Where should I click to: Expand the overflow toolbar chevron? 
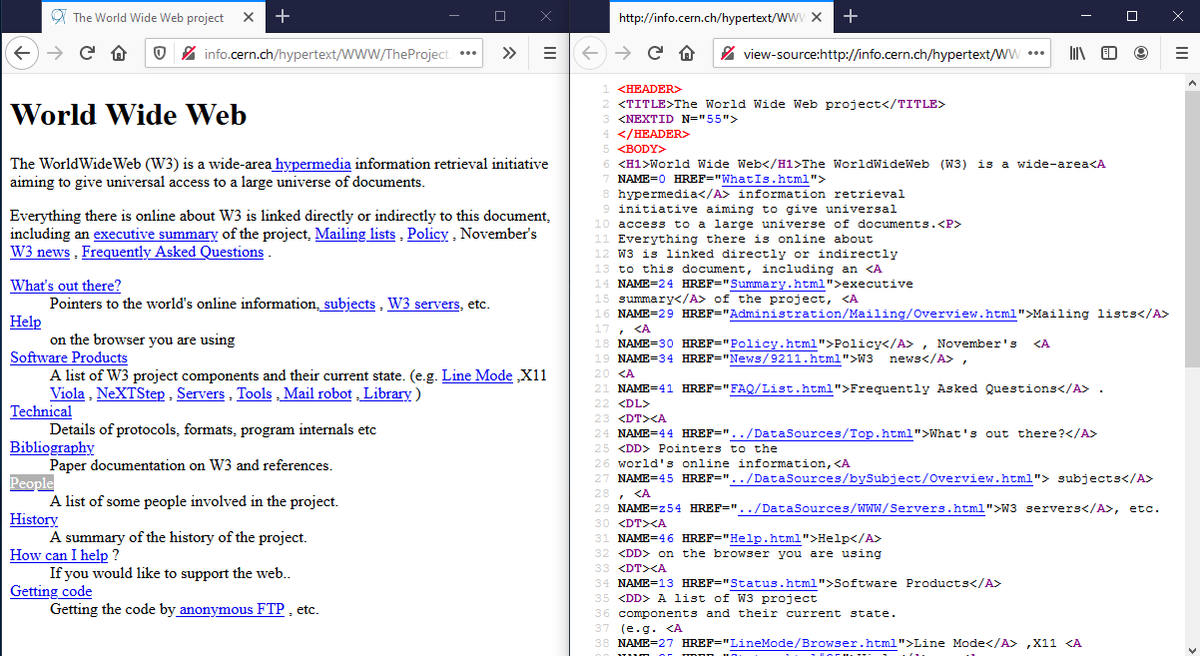[x=510, y=53]
